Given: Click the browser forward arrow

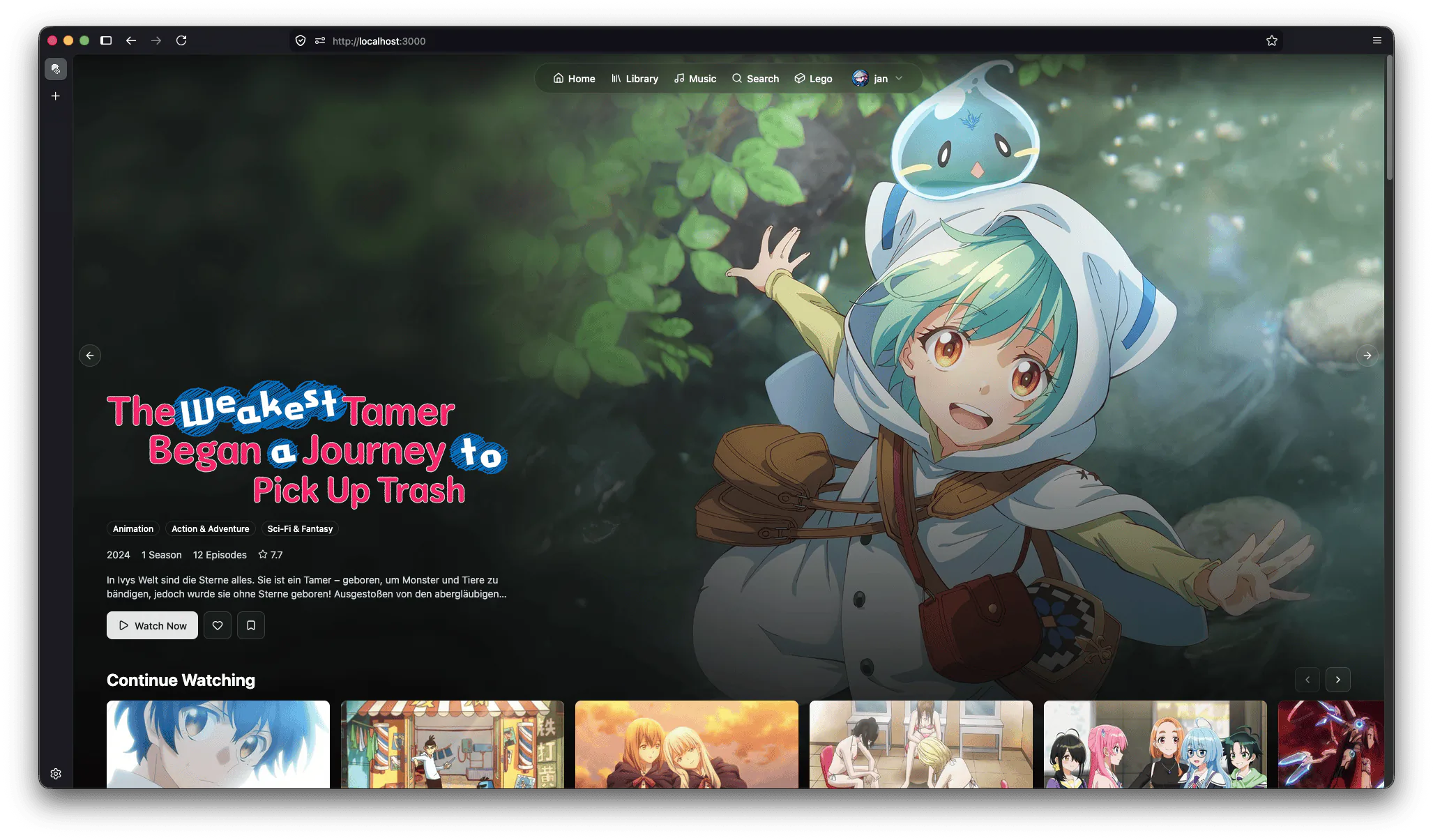Looking at the screenshot, I should click(x=156, y=40).
